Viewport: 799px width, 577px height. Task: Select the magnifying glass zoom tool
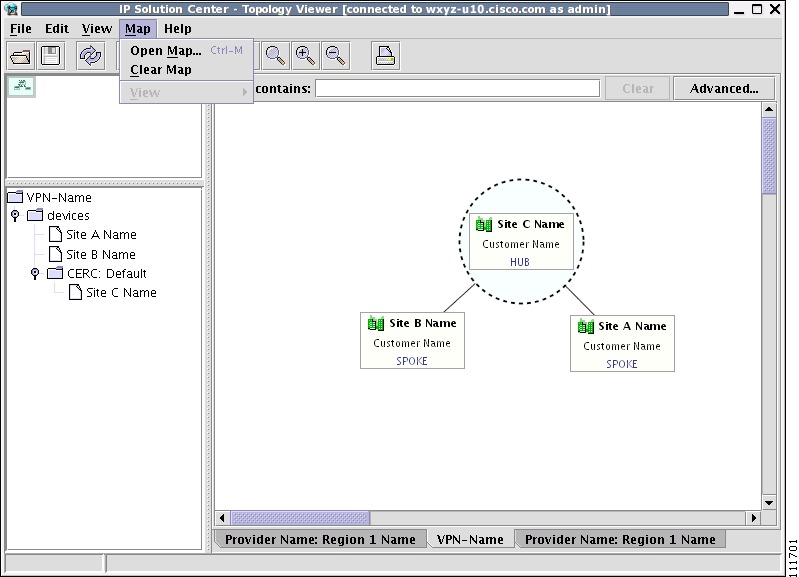275,56
